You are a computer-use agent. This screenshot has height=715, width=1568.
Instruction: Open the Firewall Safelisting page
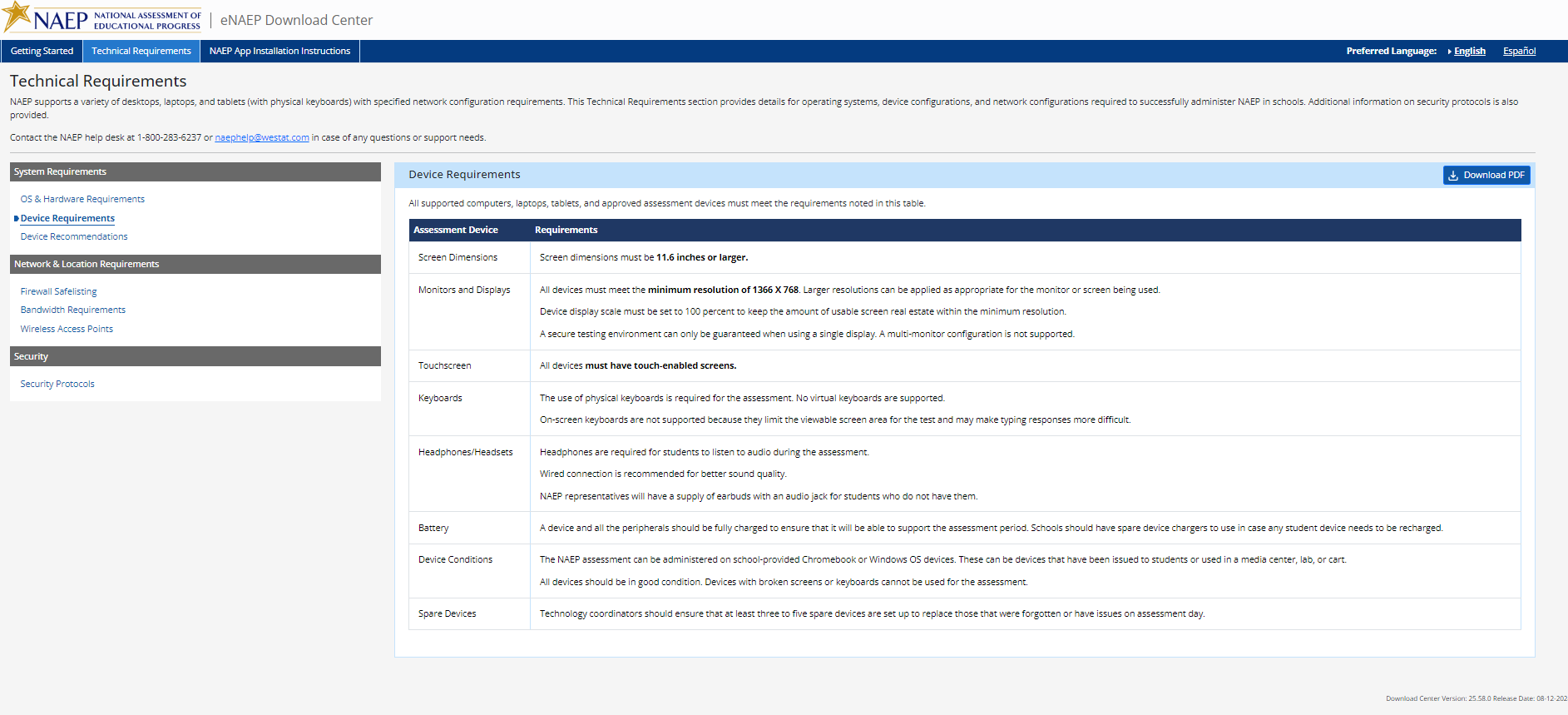click(58, 291)
